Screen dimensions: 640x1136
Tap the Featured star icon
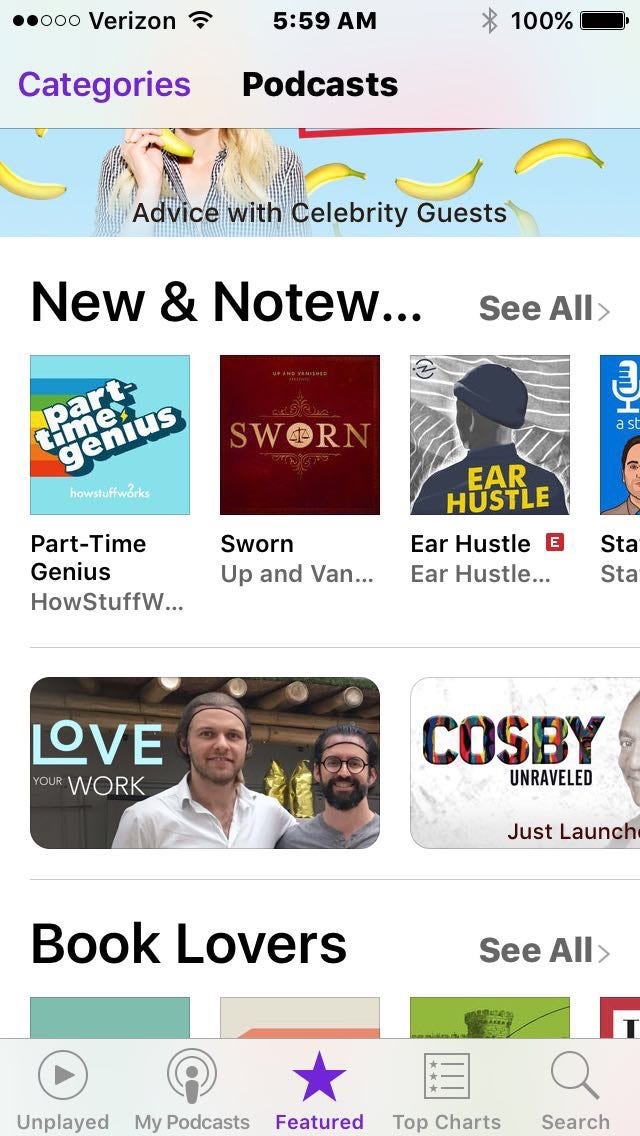point(319,1076)
